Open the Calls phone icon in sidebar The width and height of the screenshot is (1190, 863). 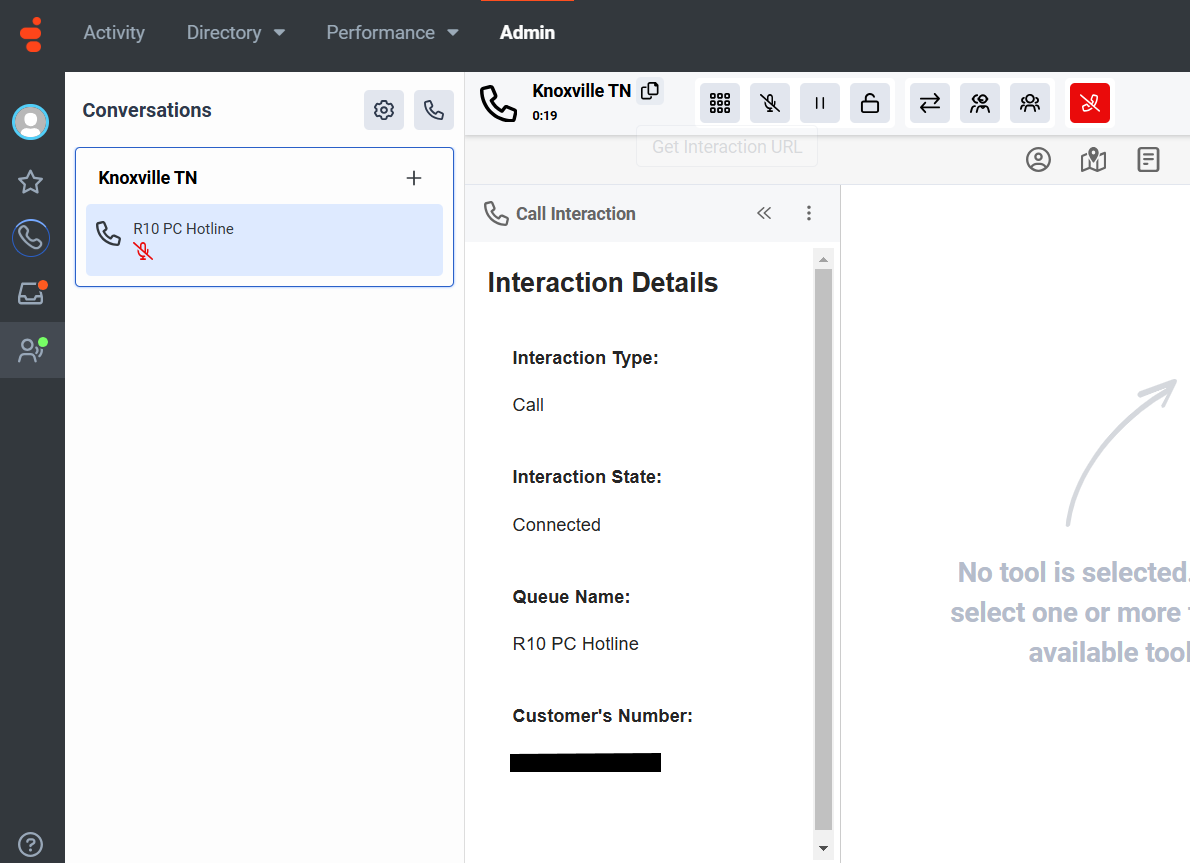click(30, 238)
